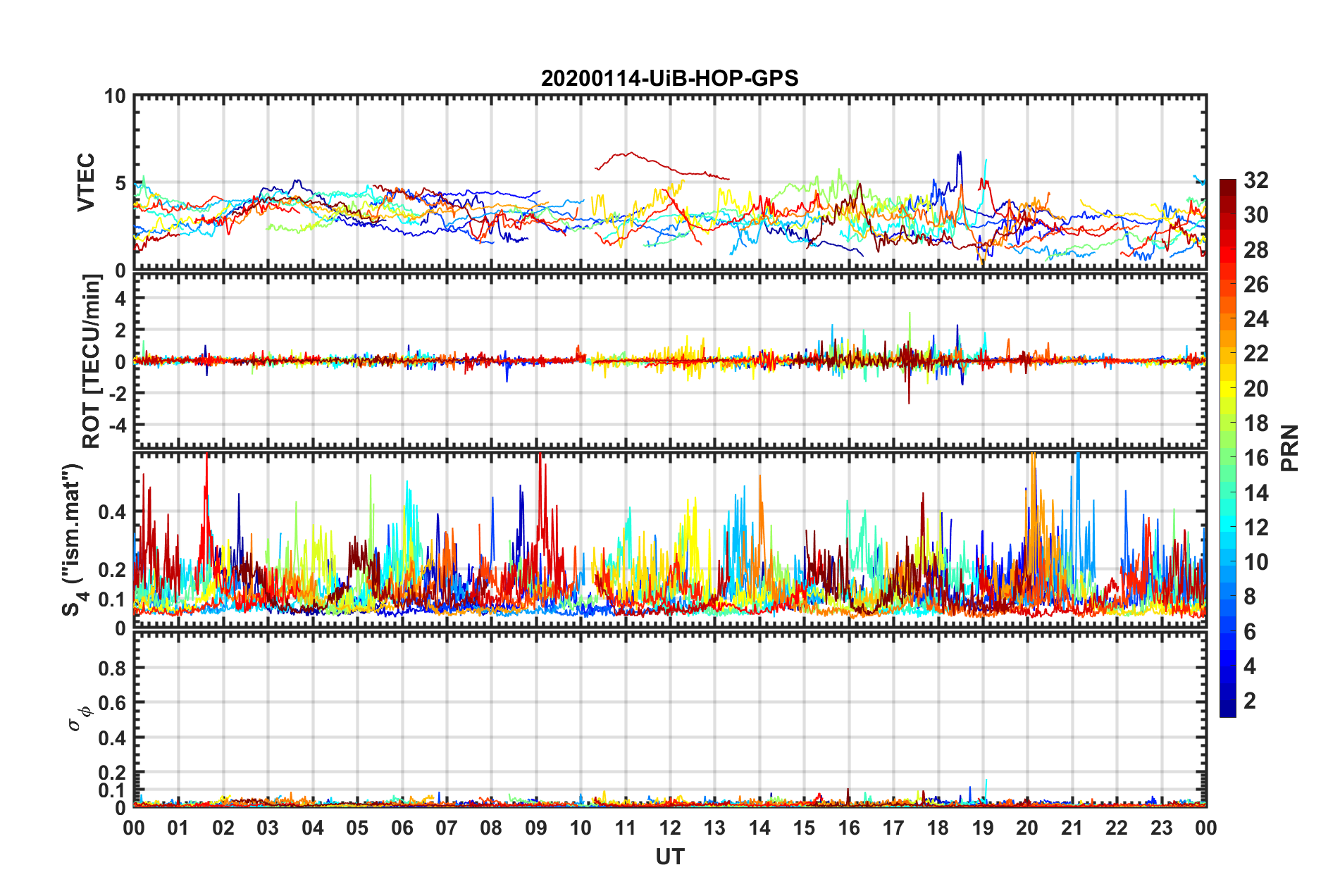Click the PRN colorbar label
Screen dimensions: 1340x896
pos(1289,448)
